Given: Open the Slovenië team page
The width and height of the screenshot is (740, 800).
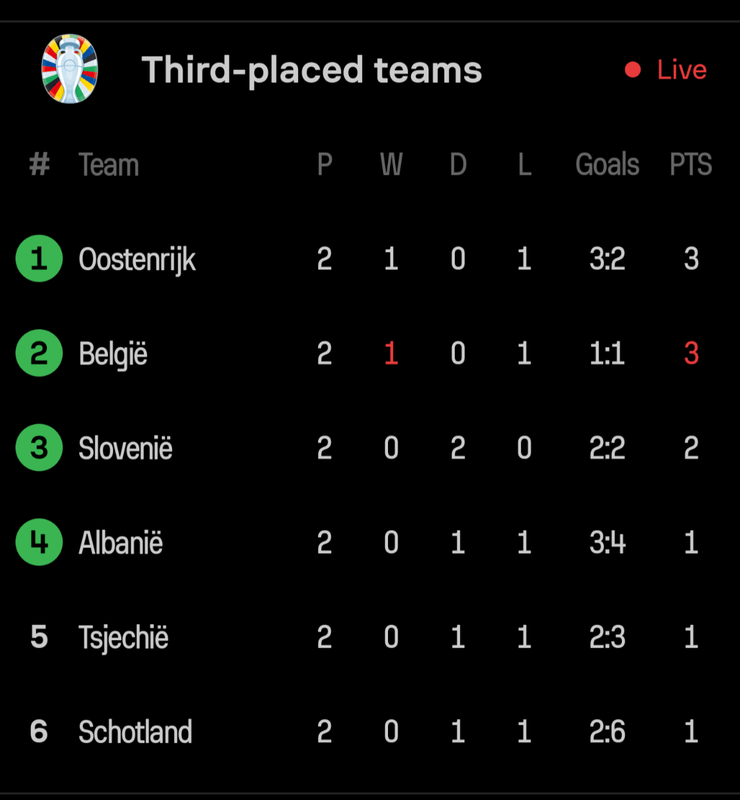Looking at the screenshot, I should (126, 448).
